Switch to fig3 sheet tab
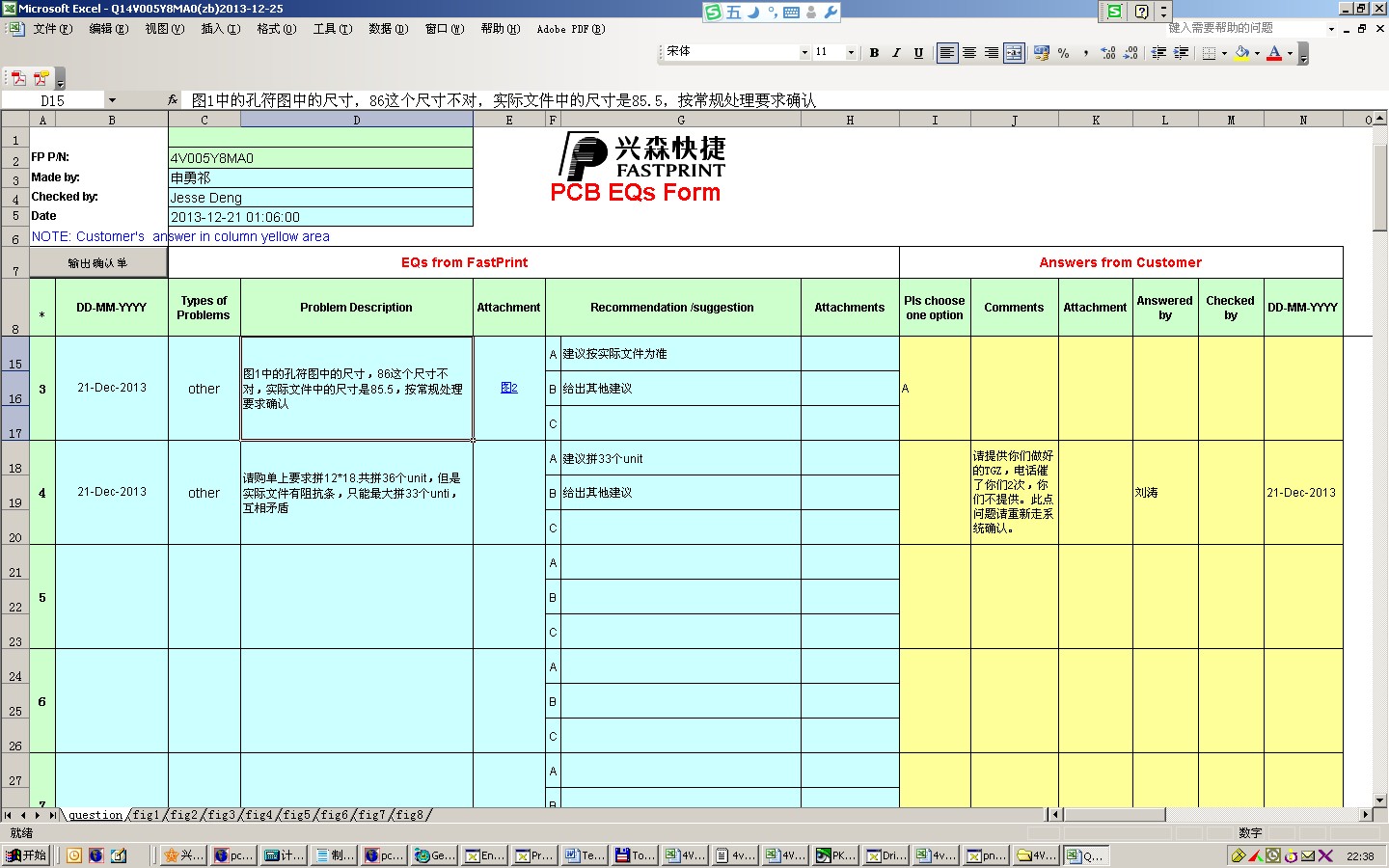 221,815
